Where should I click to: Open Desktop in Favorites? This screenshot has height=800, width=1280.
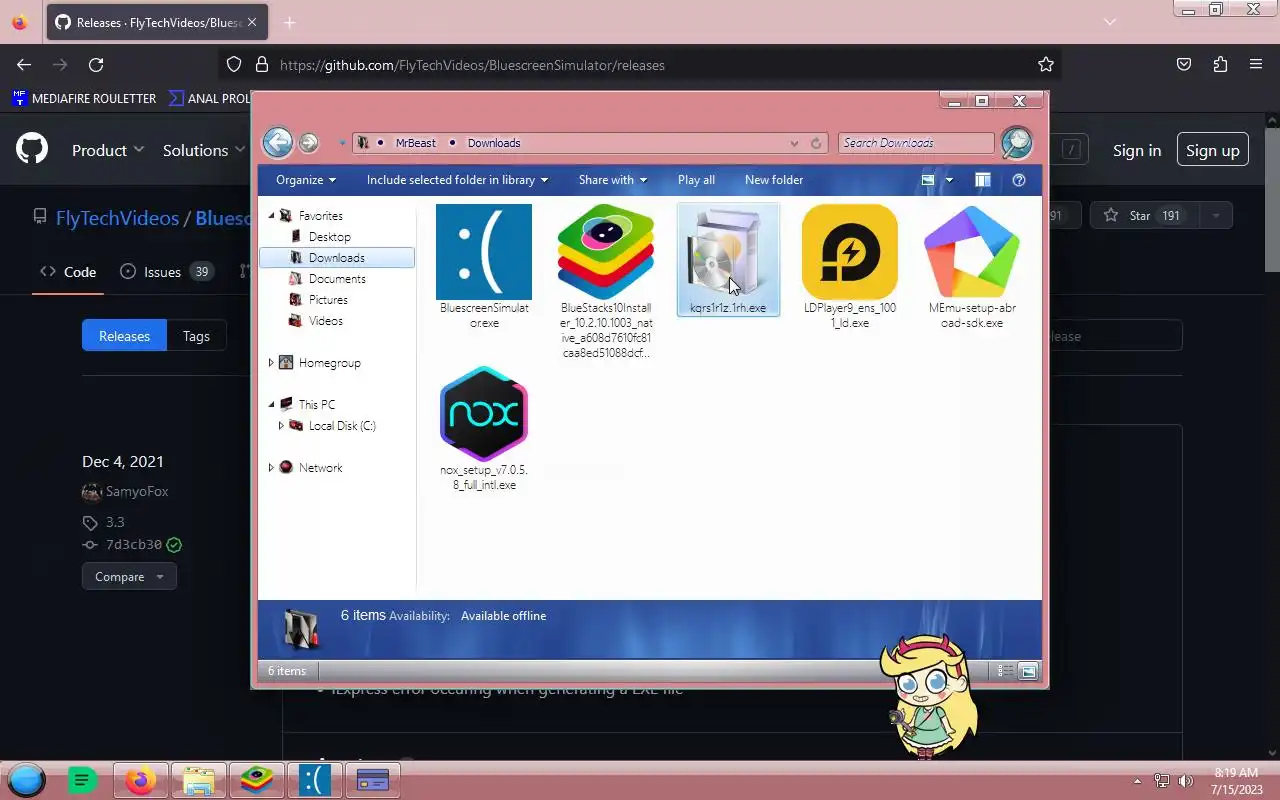pos(330,237)
